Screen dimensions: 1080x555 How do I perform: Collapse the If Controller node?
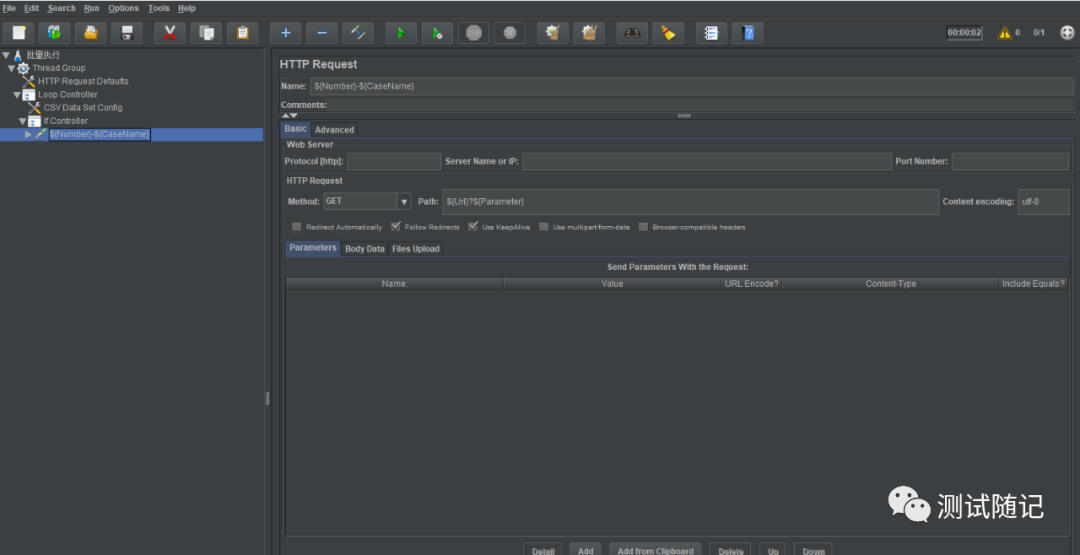pyautogui.click(x=23, y=121)
